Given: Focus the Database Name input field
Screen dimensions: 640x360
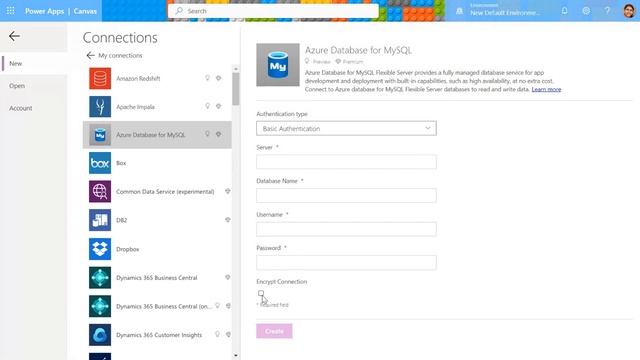Looking at the screenshot, I should (x=346, y=196).
